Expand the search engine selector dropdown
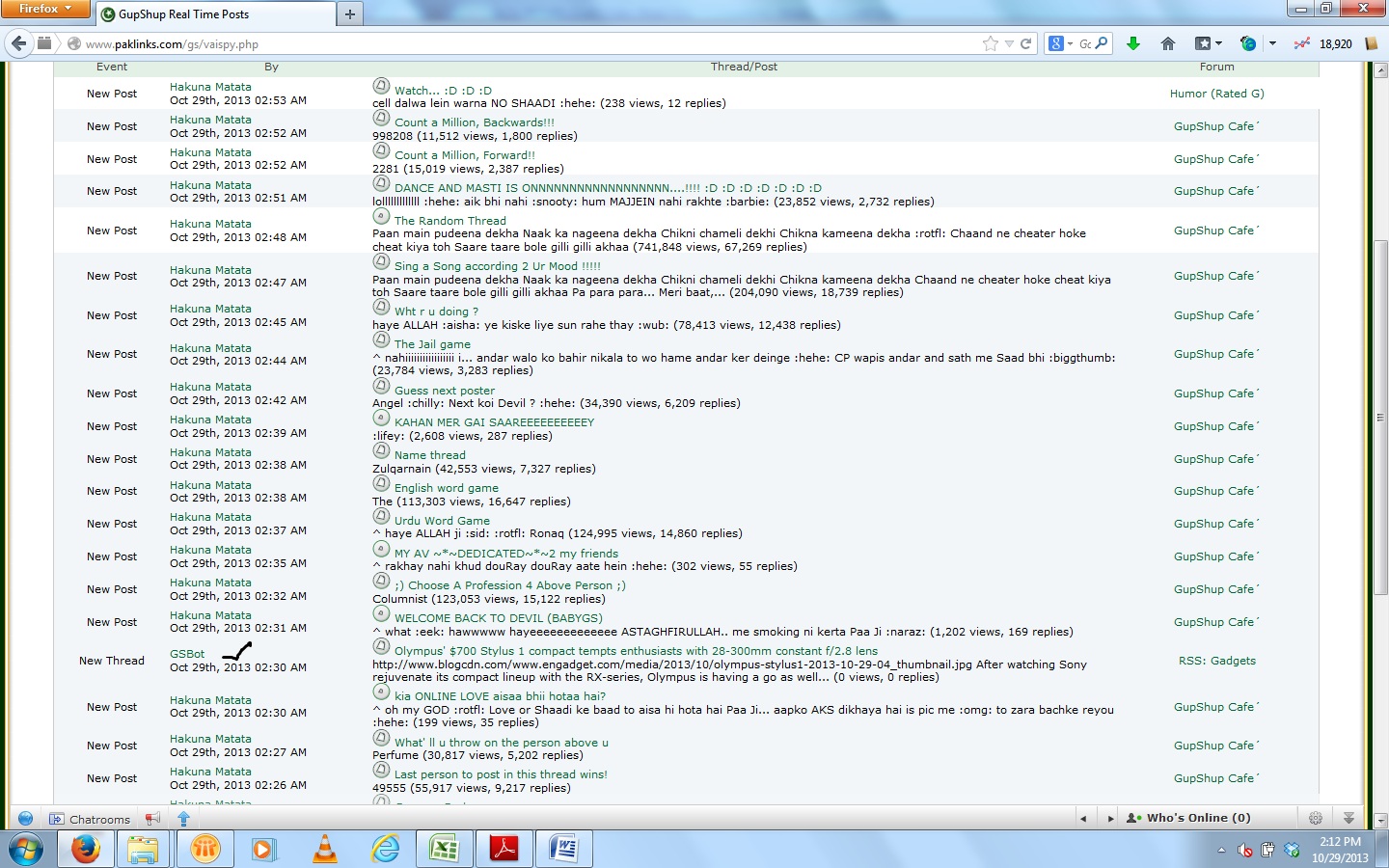The width and height of the screenshot is (1389, 868). click(1069, 43)
